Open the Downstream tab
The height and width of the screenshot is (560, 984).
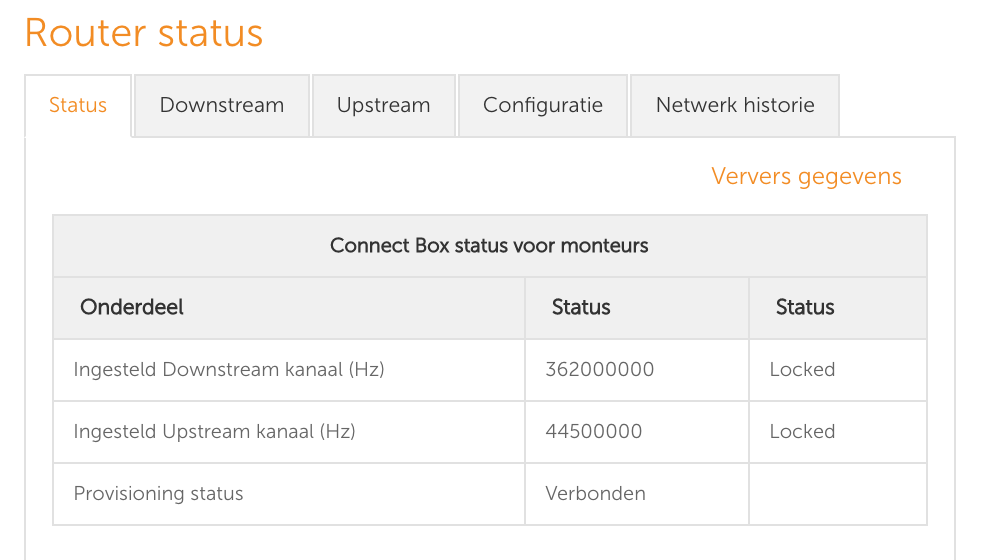tap(222, 105)
